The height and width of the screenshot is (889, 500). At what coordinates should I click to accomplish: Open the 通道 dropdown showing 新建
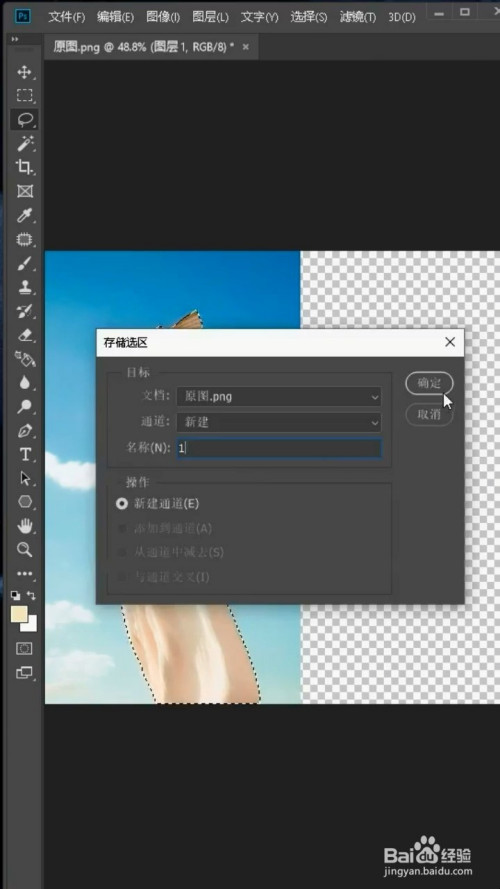(279, 422)
